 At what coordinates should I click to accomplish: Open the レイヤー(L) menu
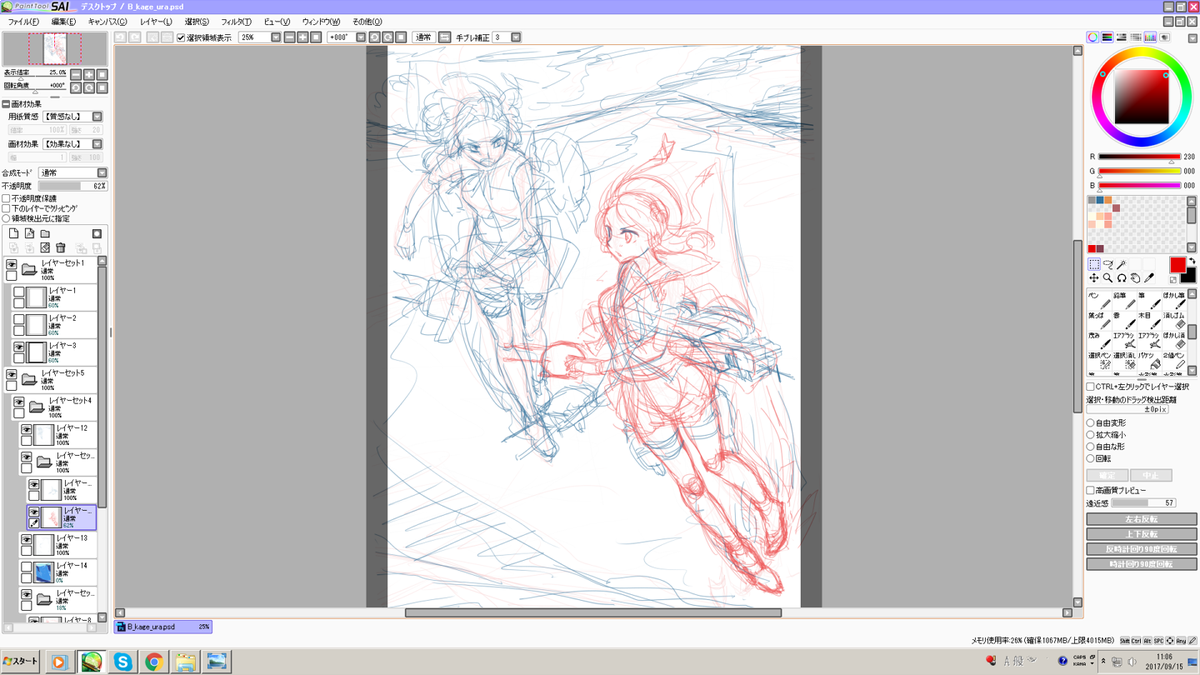pos(155,20)
